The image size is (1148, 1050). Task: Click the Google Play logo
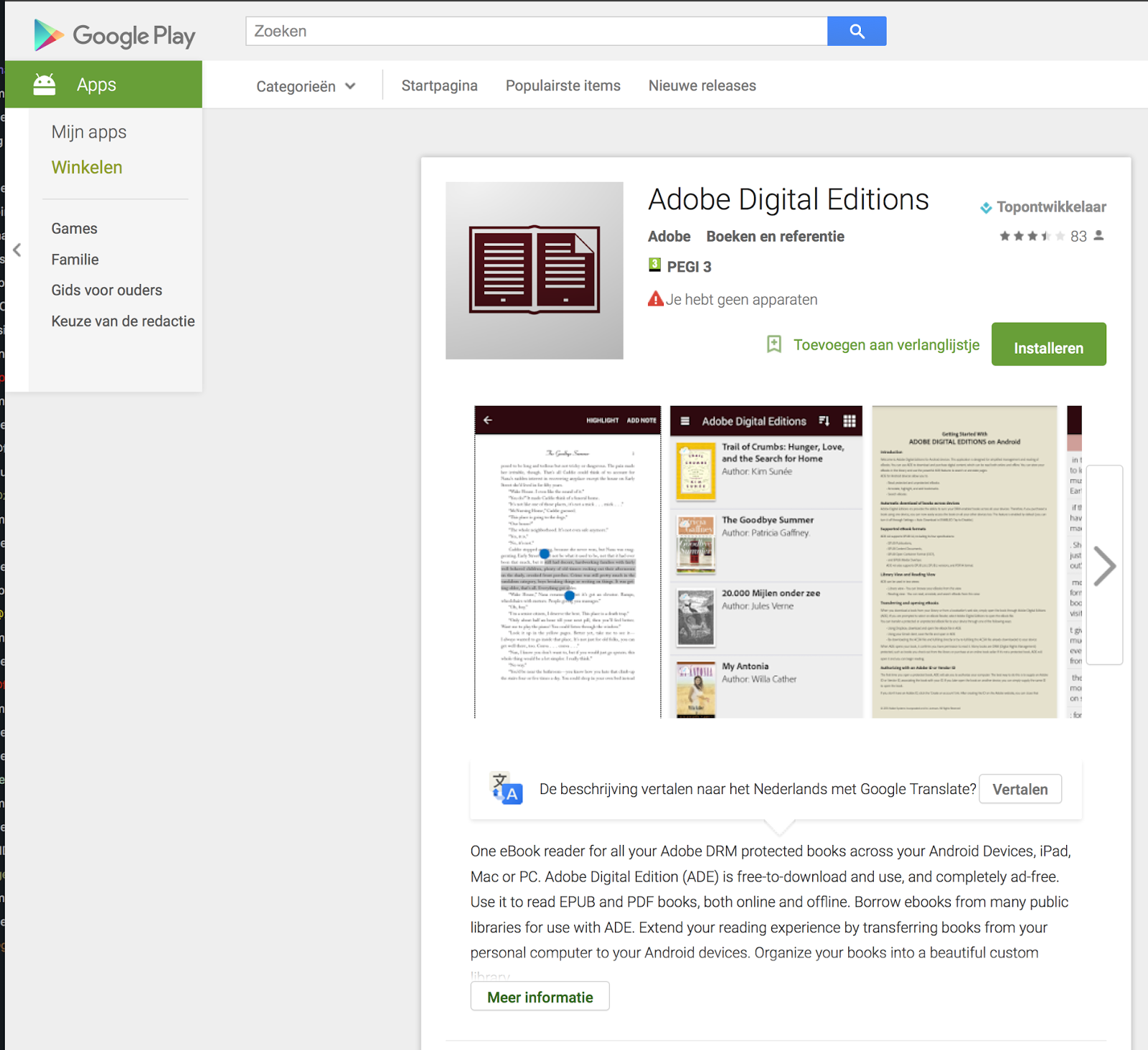pyautogui.click(x=115, y=35)
